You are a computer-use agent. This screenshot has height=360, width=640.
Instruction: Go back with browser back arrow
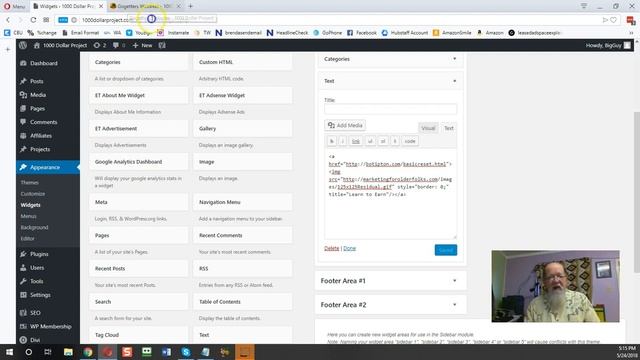tap(8, 20)
